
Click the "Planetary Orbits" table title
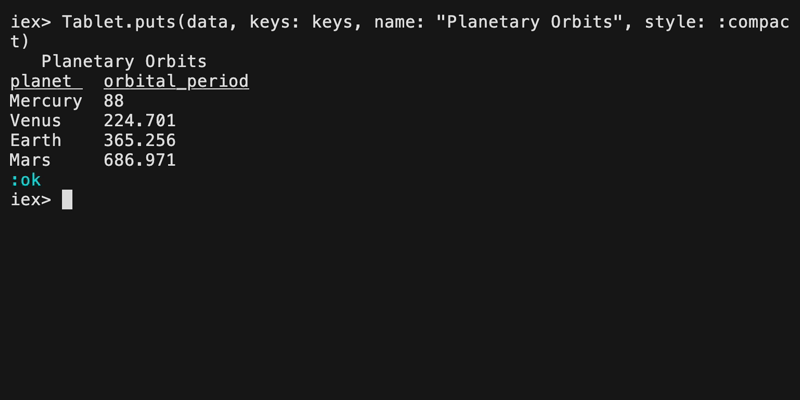[x=124, y=62]
